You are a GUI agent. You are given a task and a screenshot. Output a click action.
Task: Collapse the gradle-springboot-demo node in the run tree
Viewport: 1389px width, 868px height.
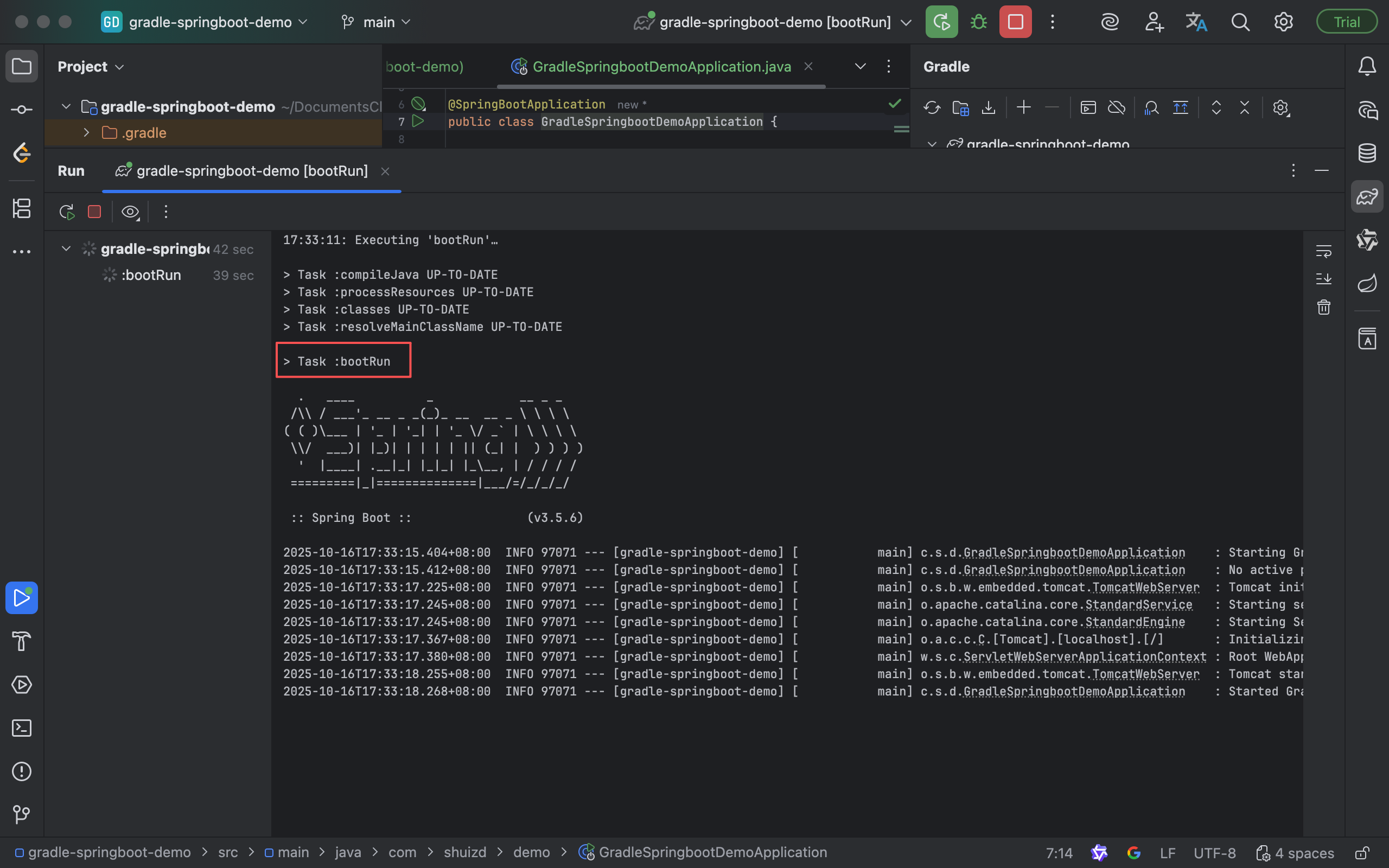point(66,248)
